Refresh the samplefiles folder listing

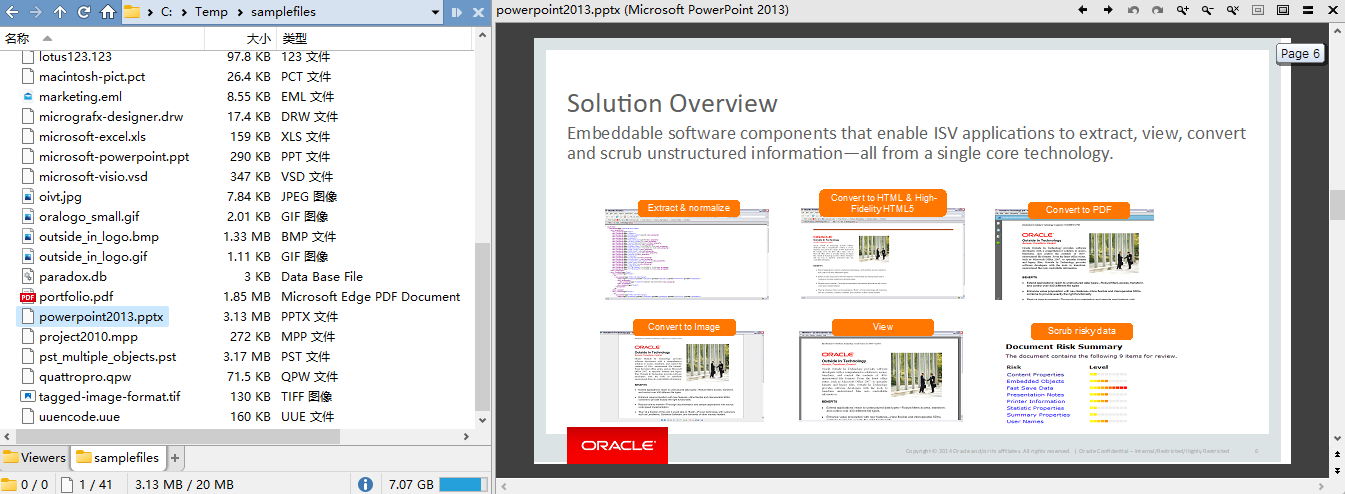coord(84,12)
